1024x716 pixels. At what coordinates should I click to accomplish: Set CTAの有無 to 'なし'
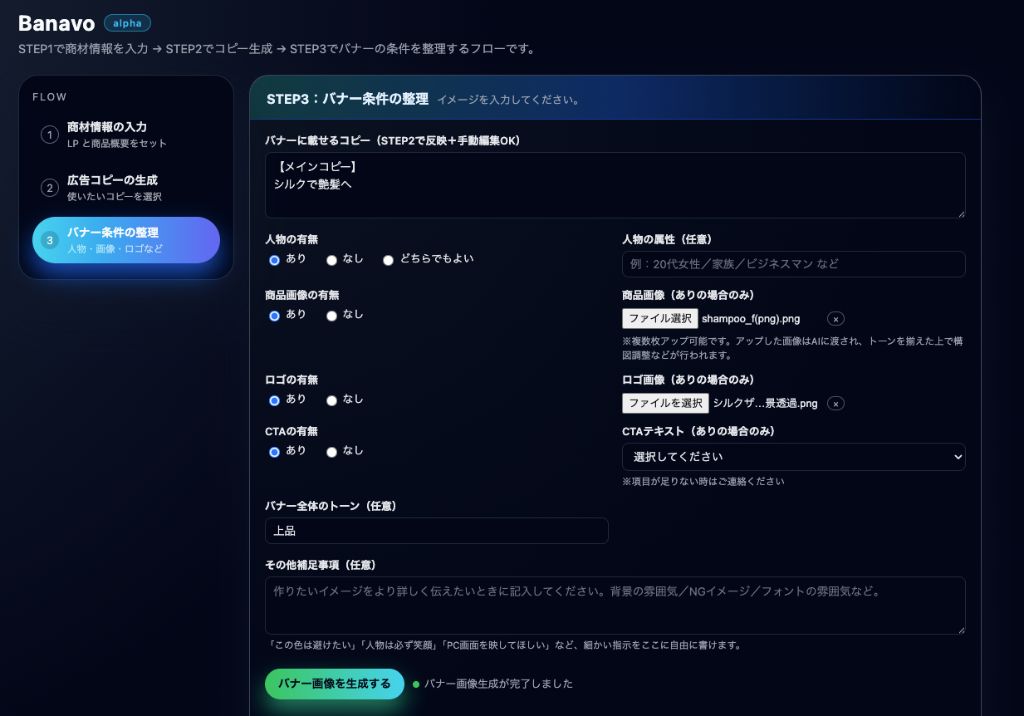click(332, 452)
